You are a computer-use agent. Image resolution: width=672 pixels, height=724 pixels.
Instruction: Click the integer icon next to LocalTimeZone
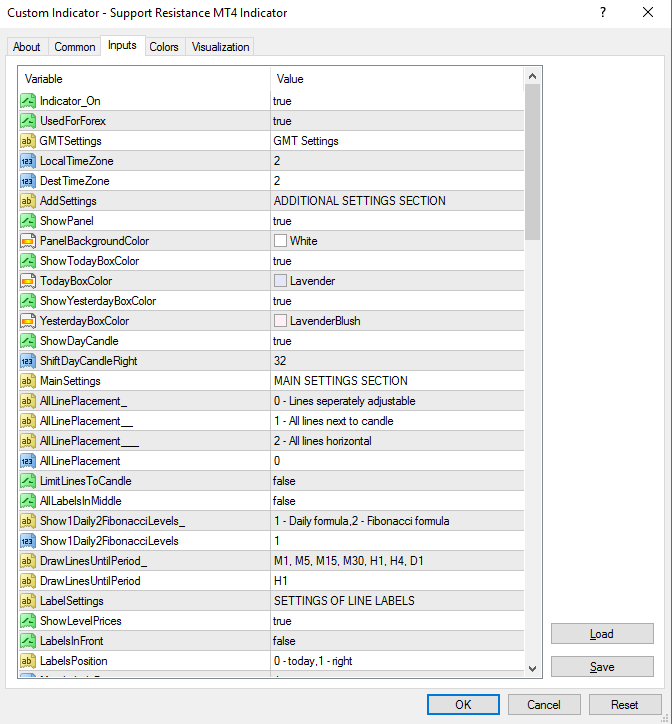coord(28,161)
